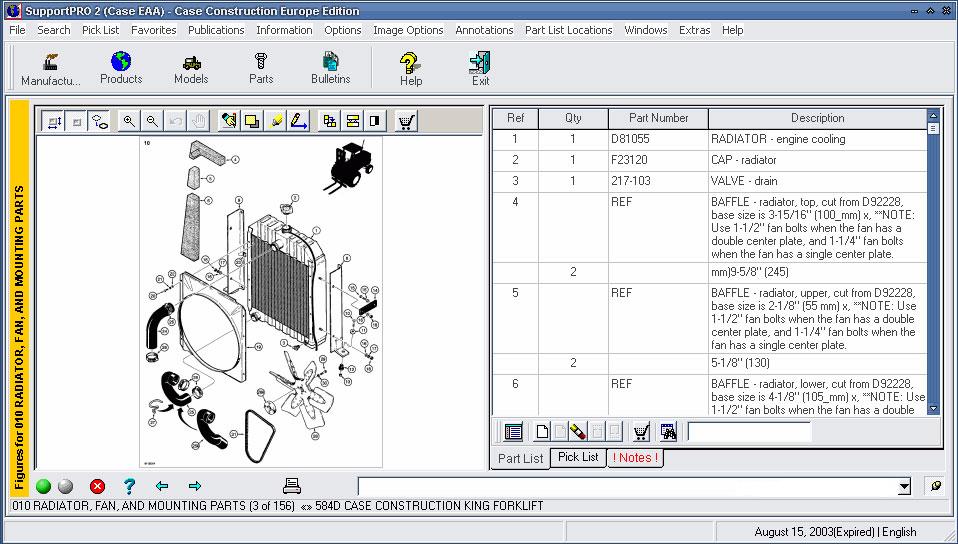
Task: Open the bottom combo box dropdown arrow
Action: (x=904, y=487)
